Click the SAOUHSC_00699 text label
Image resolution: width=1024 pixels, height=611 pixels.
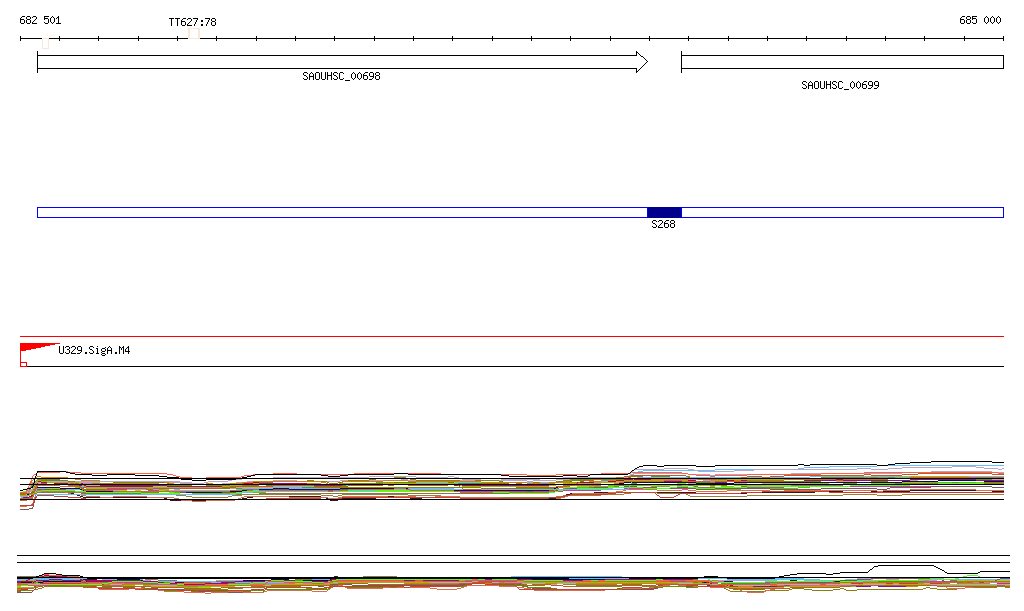click(840, 85)
